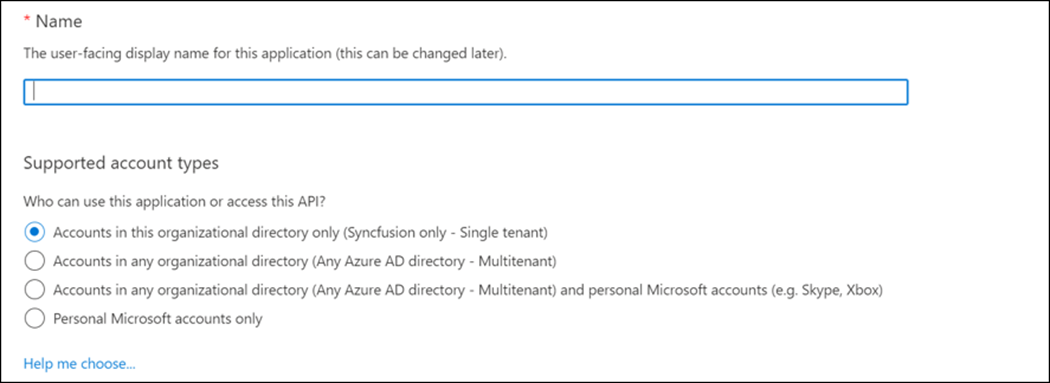The height and width of the screenshot is (383, 1050).
Task: Choose the Multitenant-only Azure AD directory radio circle
Action: (x=34, y=260)
